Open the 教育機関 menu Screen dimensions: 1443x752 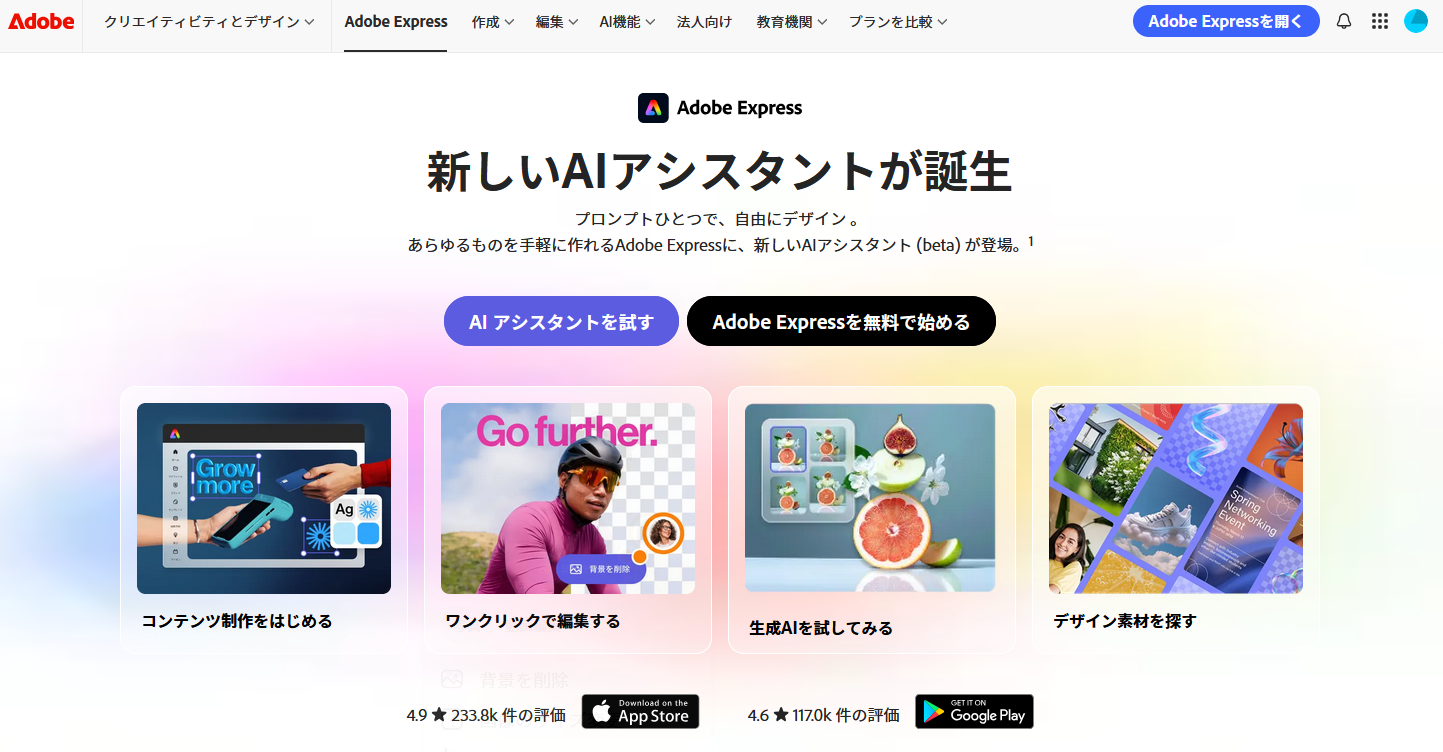792,22
